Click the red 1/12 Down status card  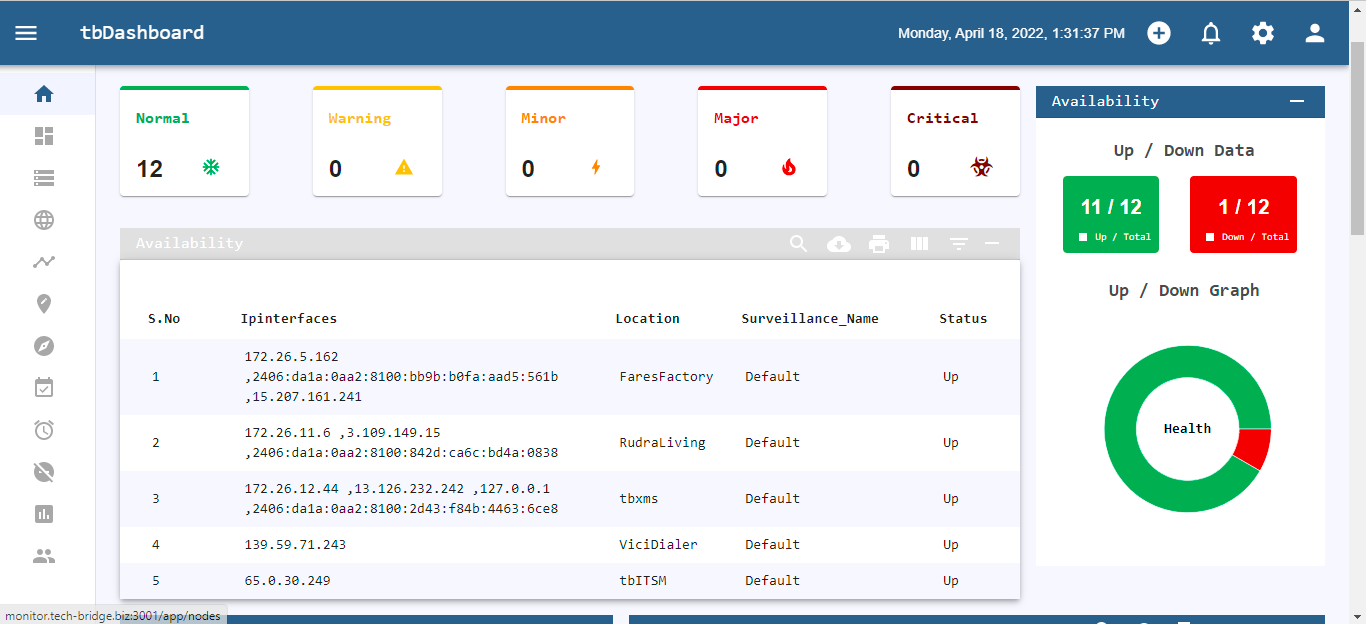pos(1243,213)
